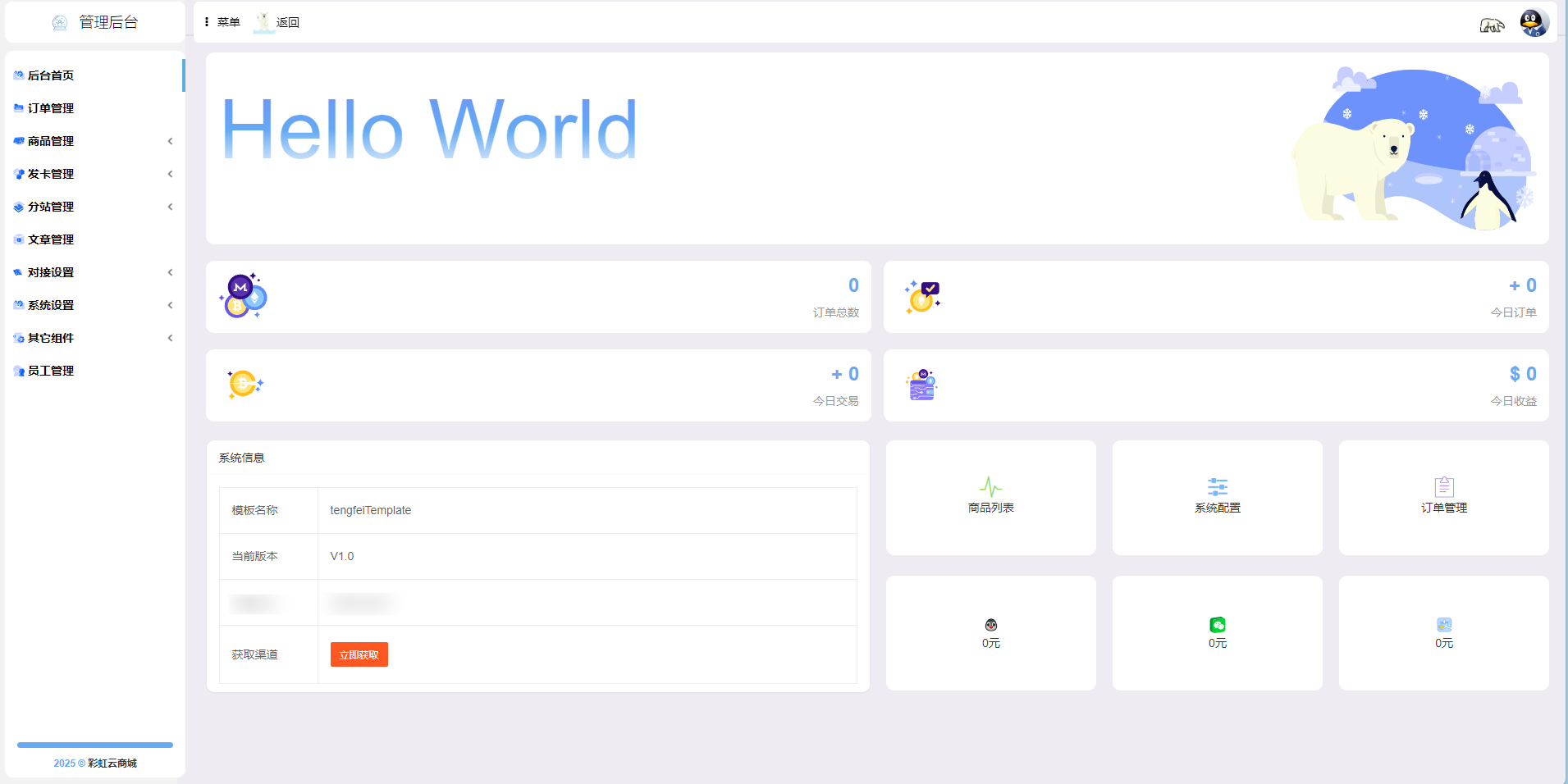The image size is (1568, 784).
Task: Click the QQ penguin payment icon
Action: click(990, 625)
